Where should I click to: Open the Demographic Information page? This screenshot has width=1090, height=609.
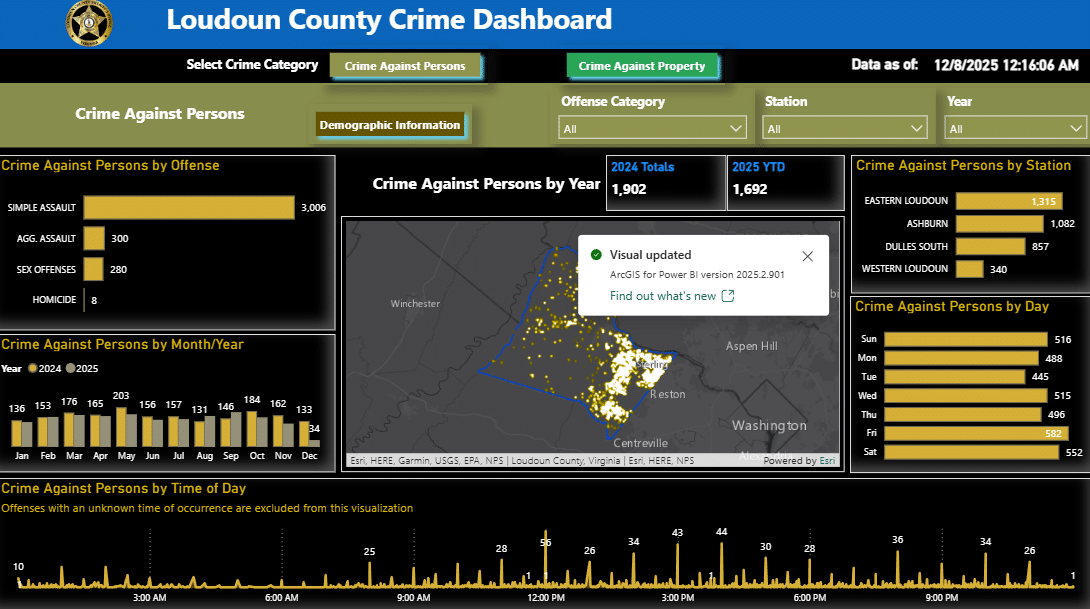point(390,125)
